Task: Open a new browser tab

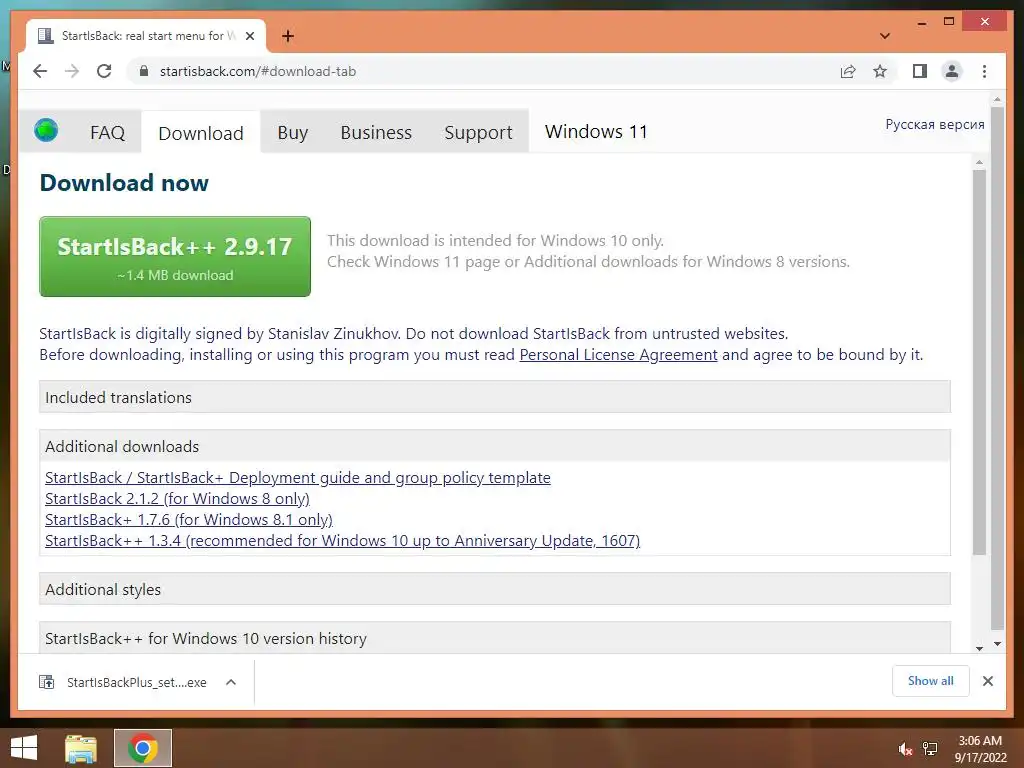Action: click(287, 36)
